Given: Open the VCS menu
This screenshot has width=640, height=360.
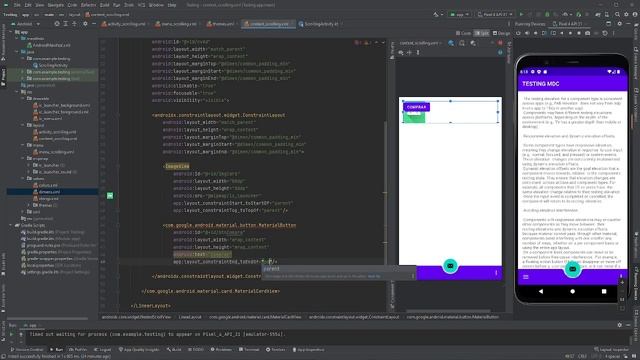Looking at the screenshot, I should pyautogui.click(x=141, y=5).
